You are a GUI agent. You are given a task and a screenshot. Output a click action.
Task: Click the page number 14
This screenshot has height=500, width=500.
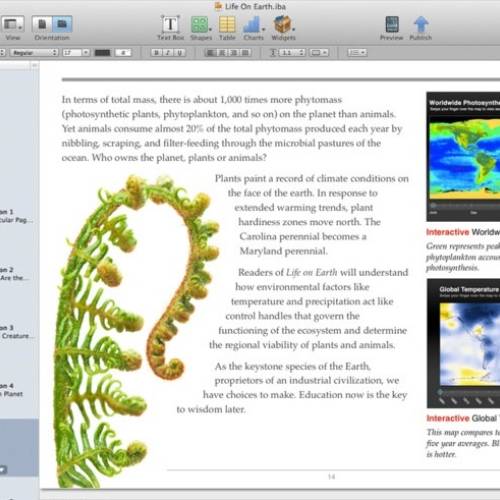coord(331,477)
